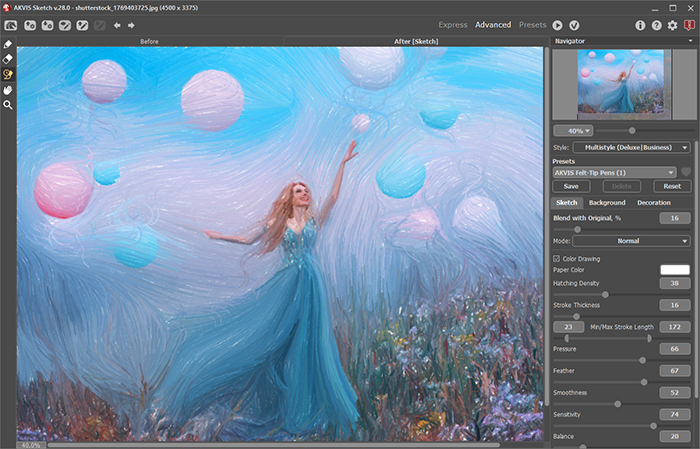
Task: Show program info via the info icon
Action: click(640, 24)
